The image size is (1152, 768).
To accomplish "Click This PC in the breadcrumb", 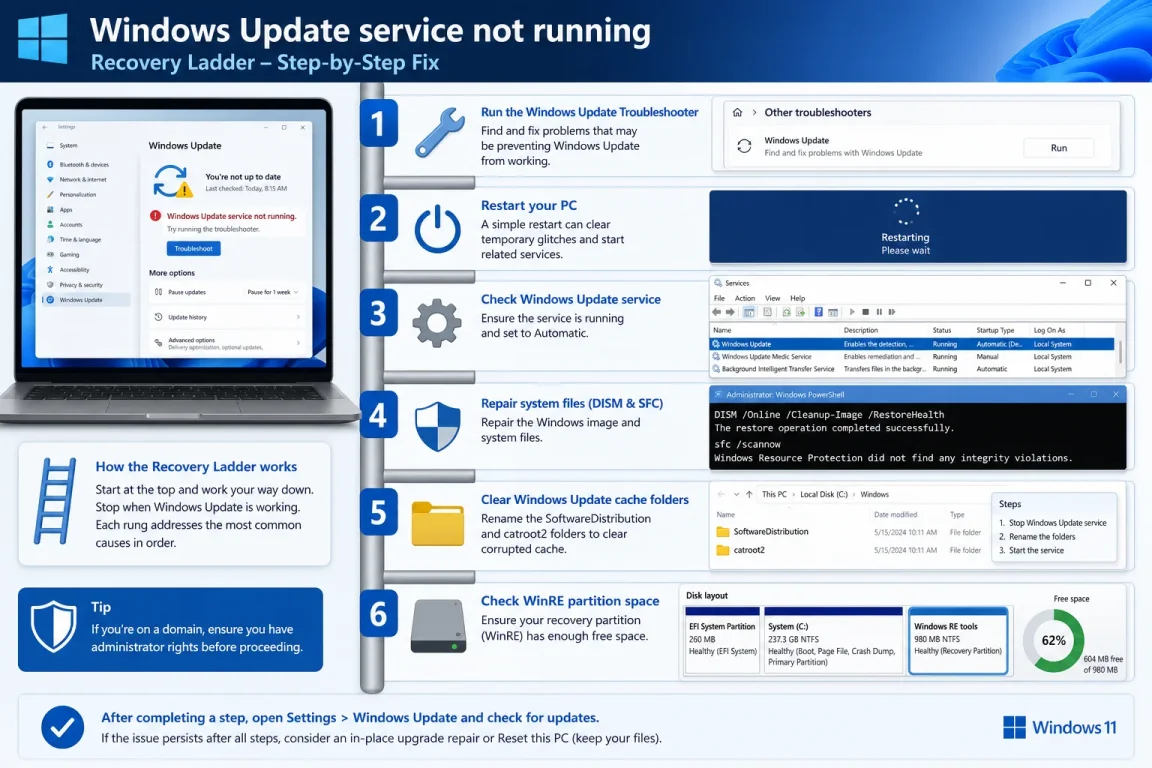I will [x=774, y=494].
